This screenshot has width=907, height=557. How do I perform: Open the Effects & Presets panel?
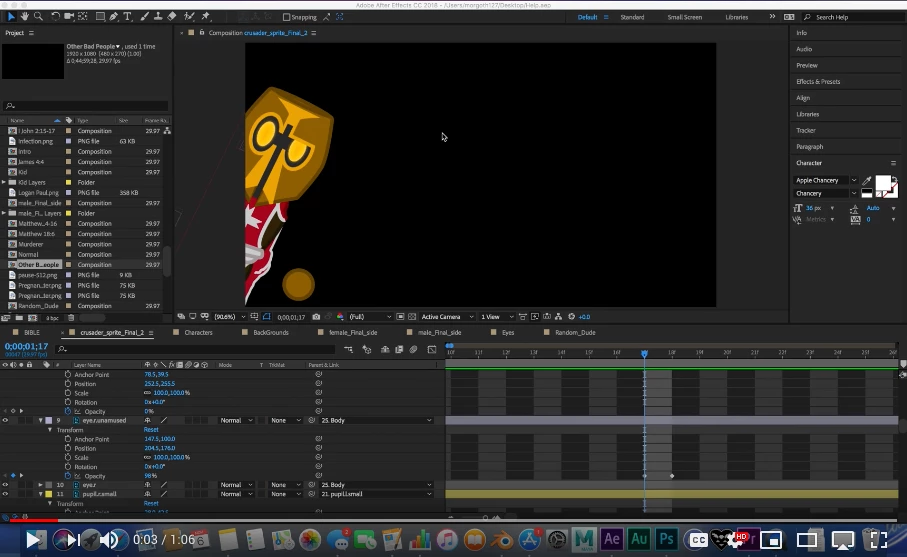tap(818, 82)
